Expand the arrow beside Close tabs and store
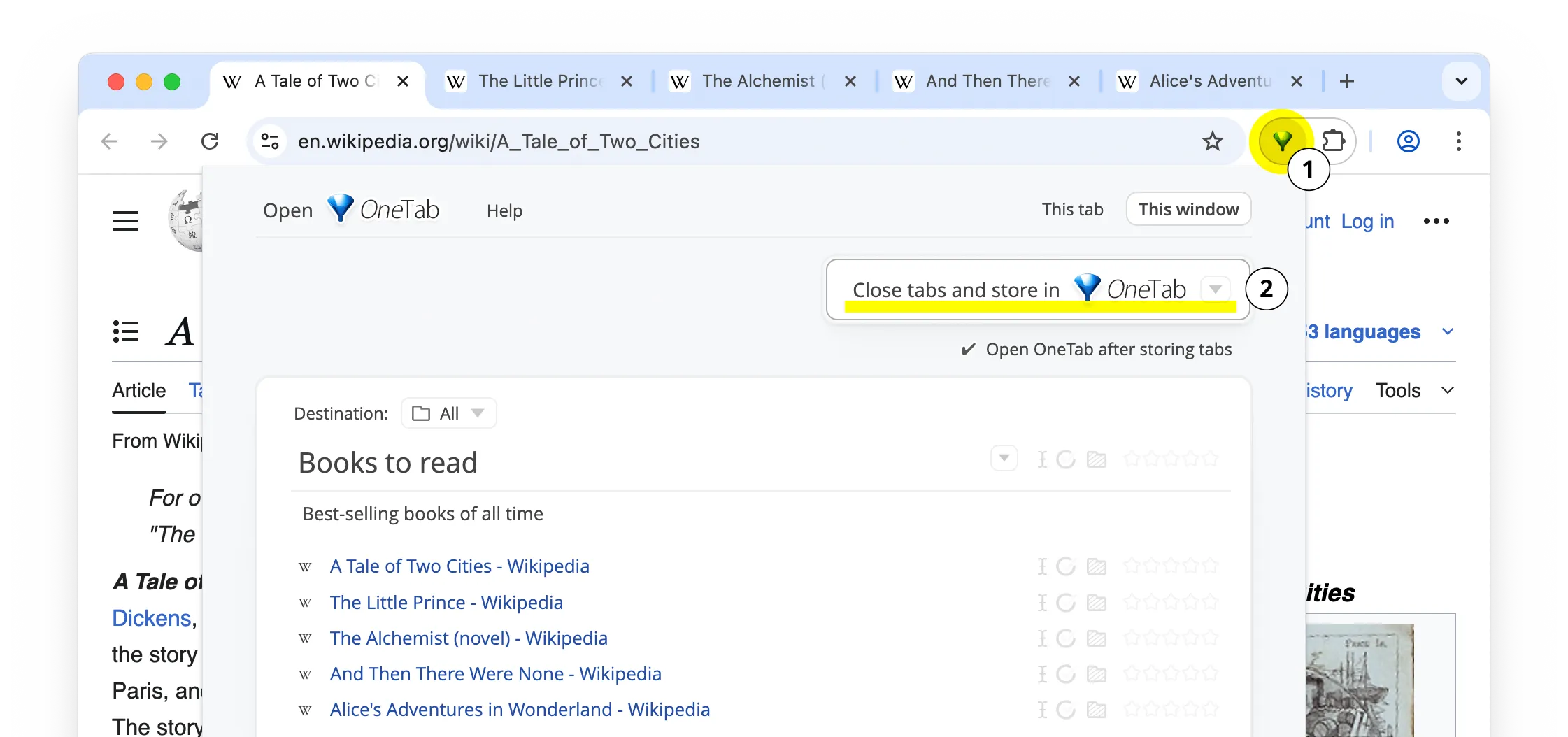Viewport: 1568px width, 737px height. pyautogui.click(x=1216, y=289)
